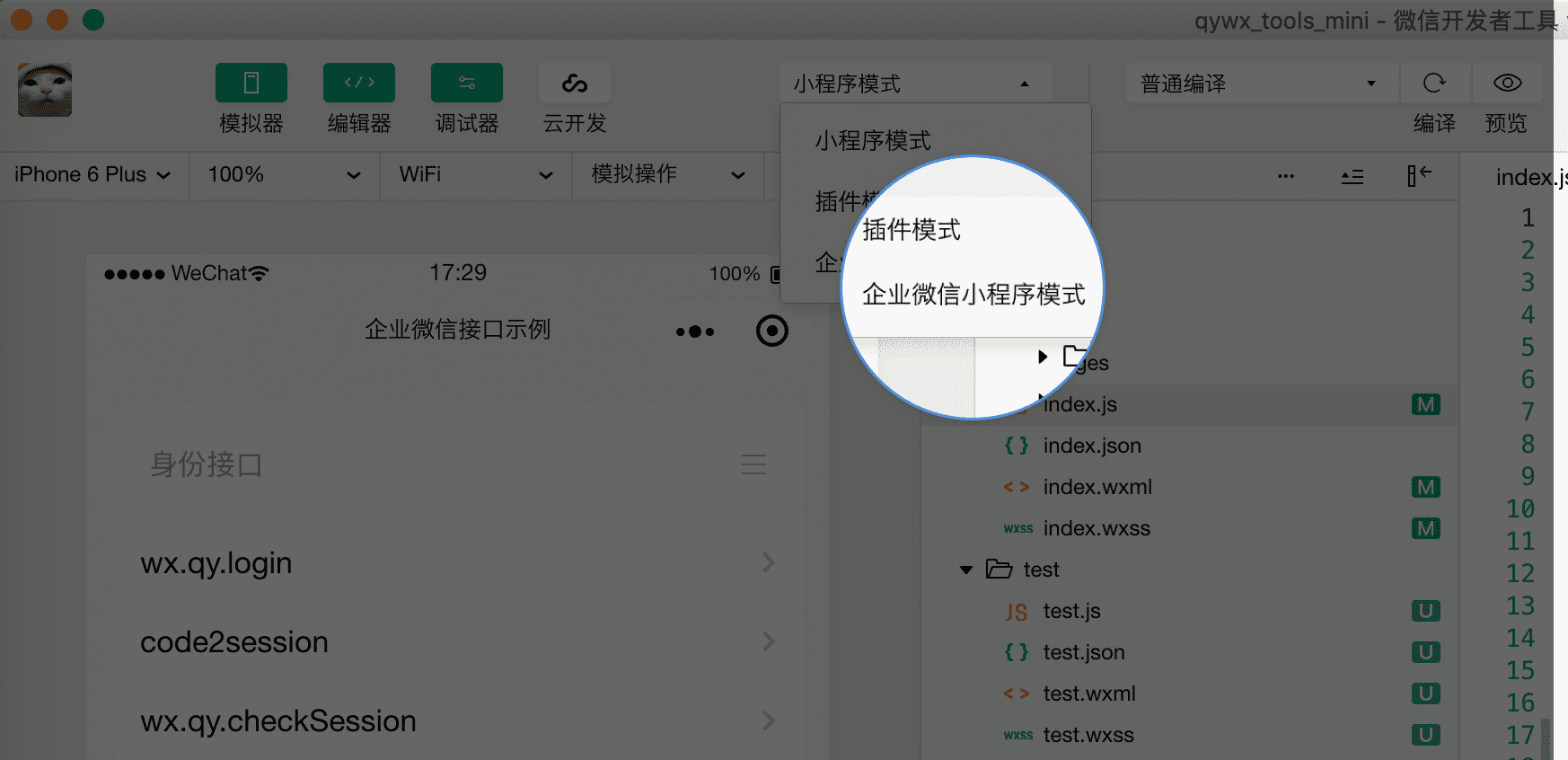Image resolution: width=1568 pixels, height=760 pixels.
Task: Select 小程序模式 from the mode menu
Action: point(873,140)
